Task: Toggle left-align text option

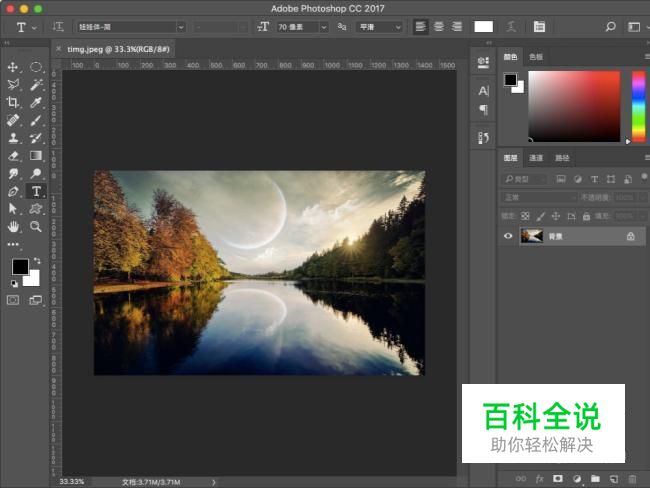Action: 421,26
